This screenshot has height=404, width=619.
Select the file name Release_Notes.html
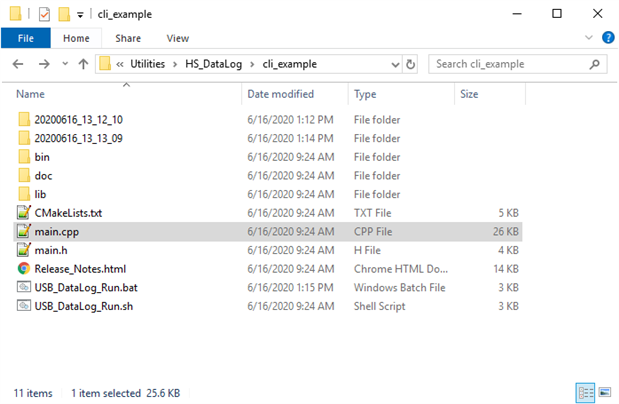pos(80,269)
